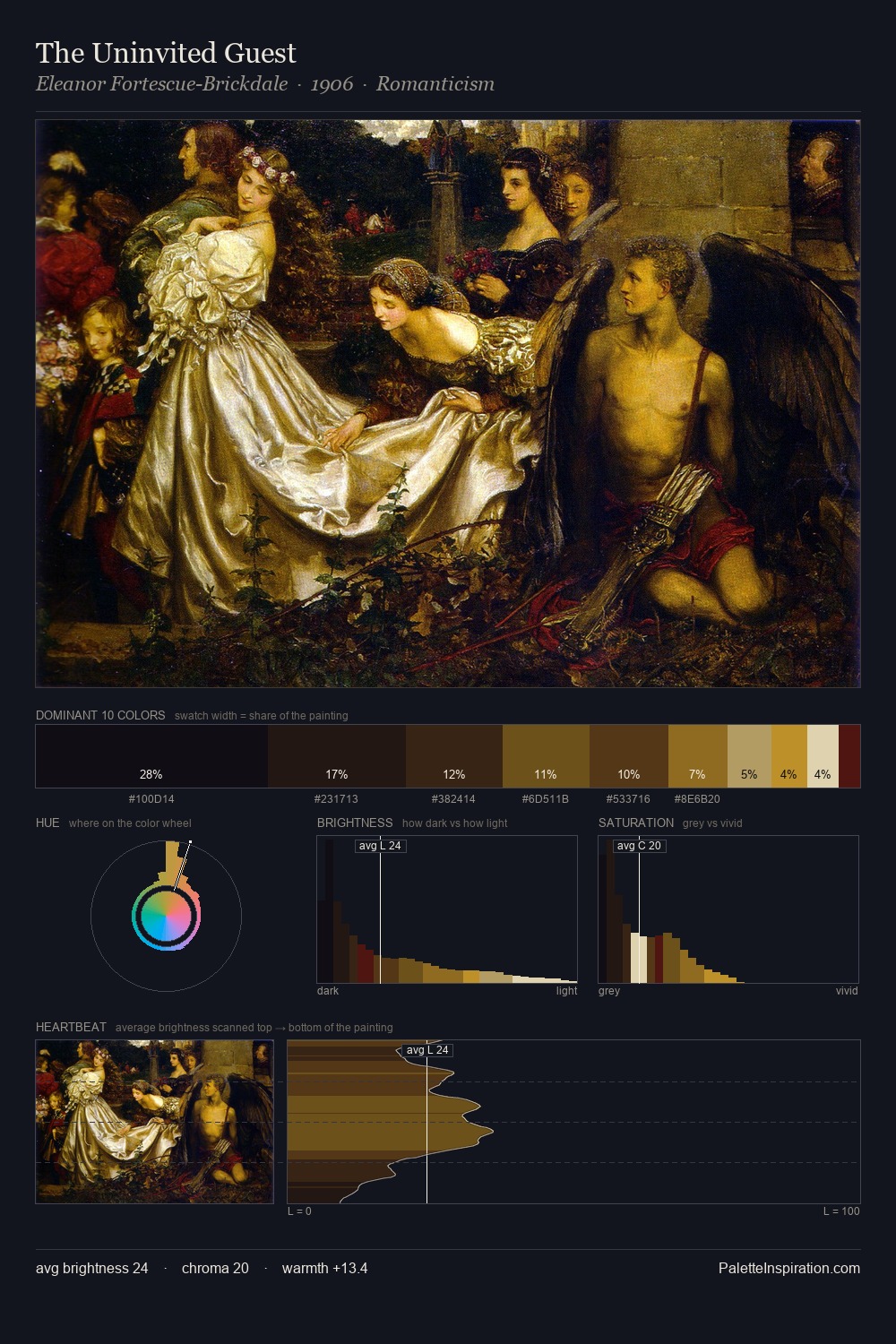Pick the 12% swatch above #382414
The height and width of the screenshot is (1344, 896).
[454, 756]
